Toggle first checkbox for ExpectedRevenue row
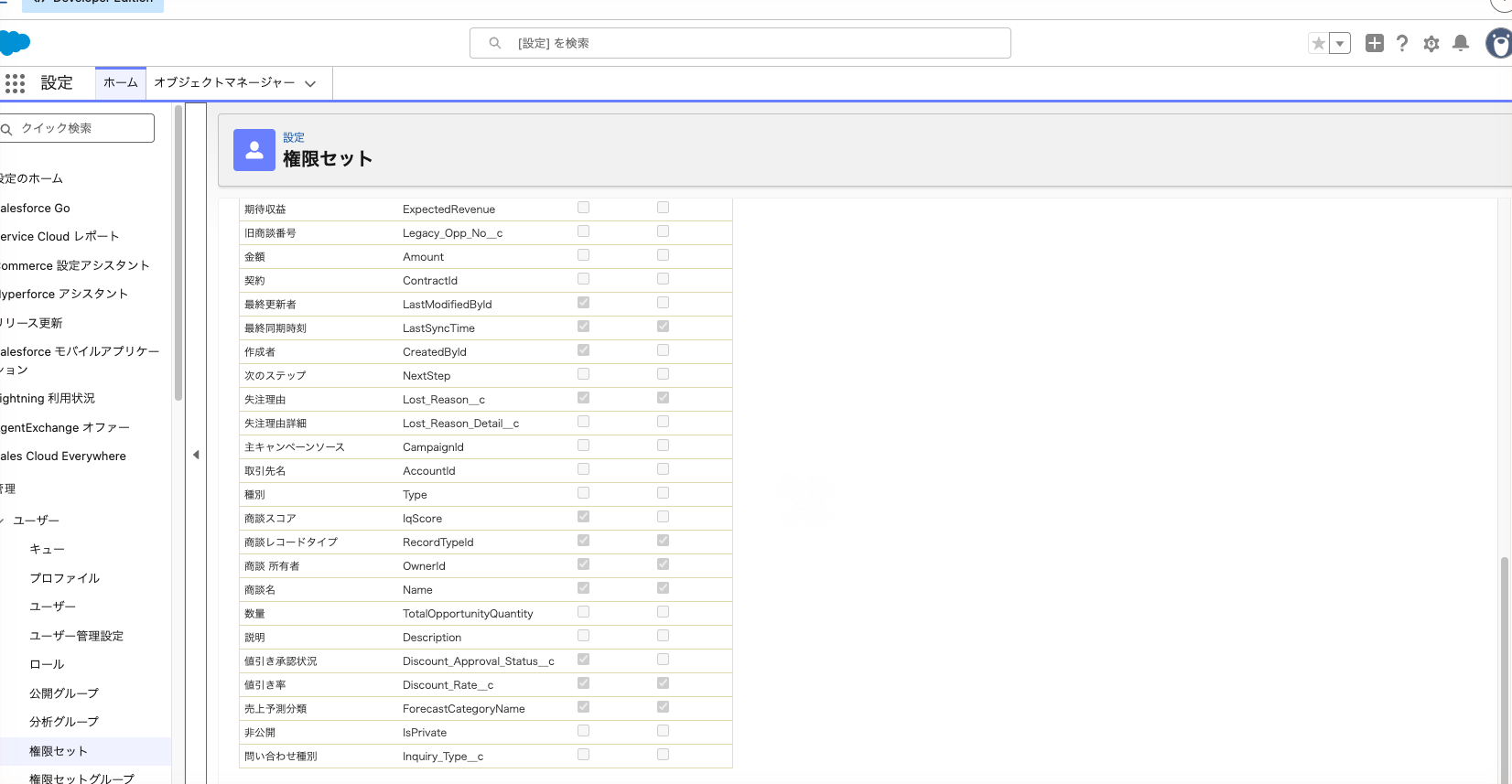Image resolution: width=1512 pixels, height=784 pixels. (583, 208)
